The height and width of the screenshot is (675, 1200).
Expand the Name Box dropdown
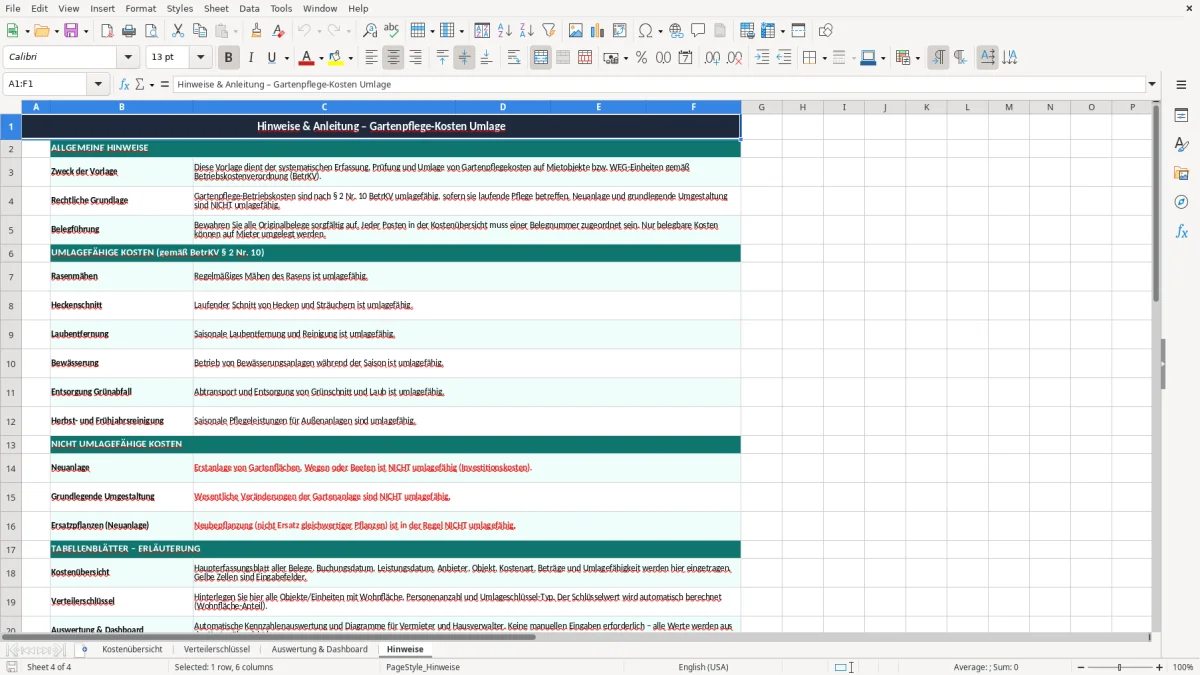point(98,85)
